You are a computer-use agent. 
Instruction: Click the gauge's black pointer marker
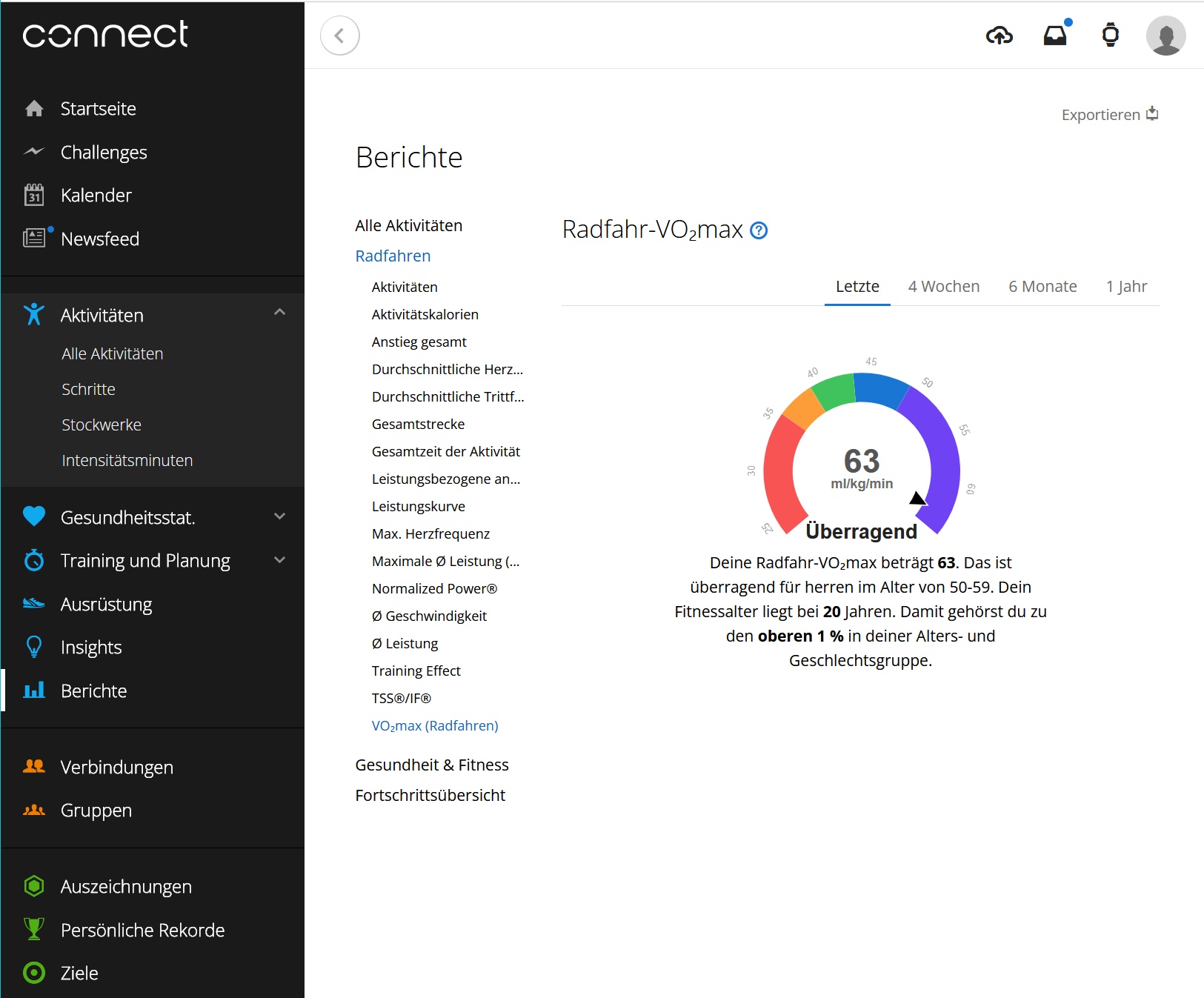point(918,498)
